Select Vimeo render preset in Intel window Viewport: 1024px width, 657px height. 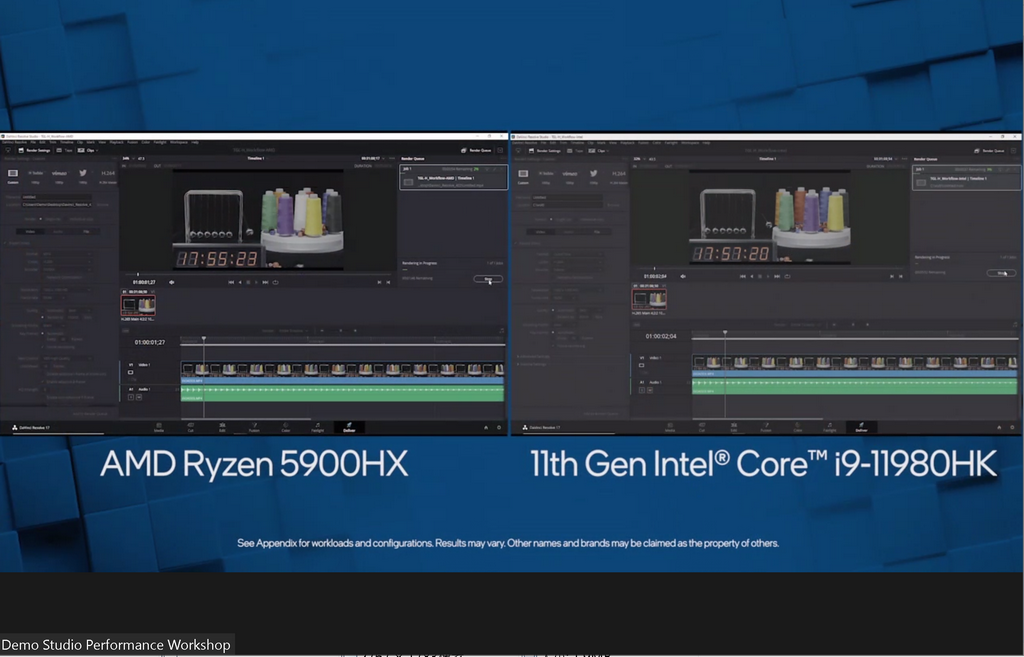(569, 177)
